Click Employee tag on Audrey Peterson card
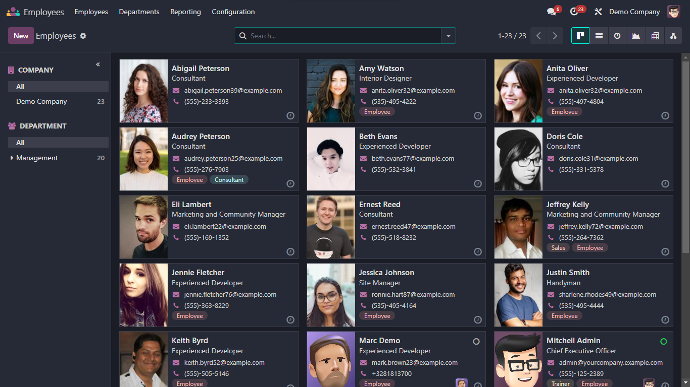Image resolution: width=690 pixels, height=387 pixels. tap(190, 180)
